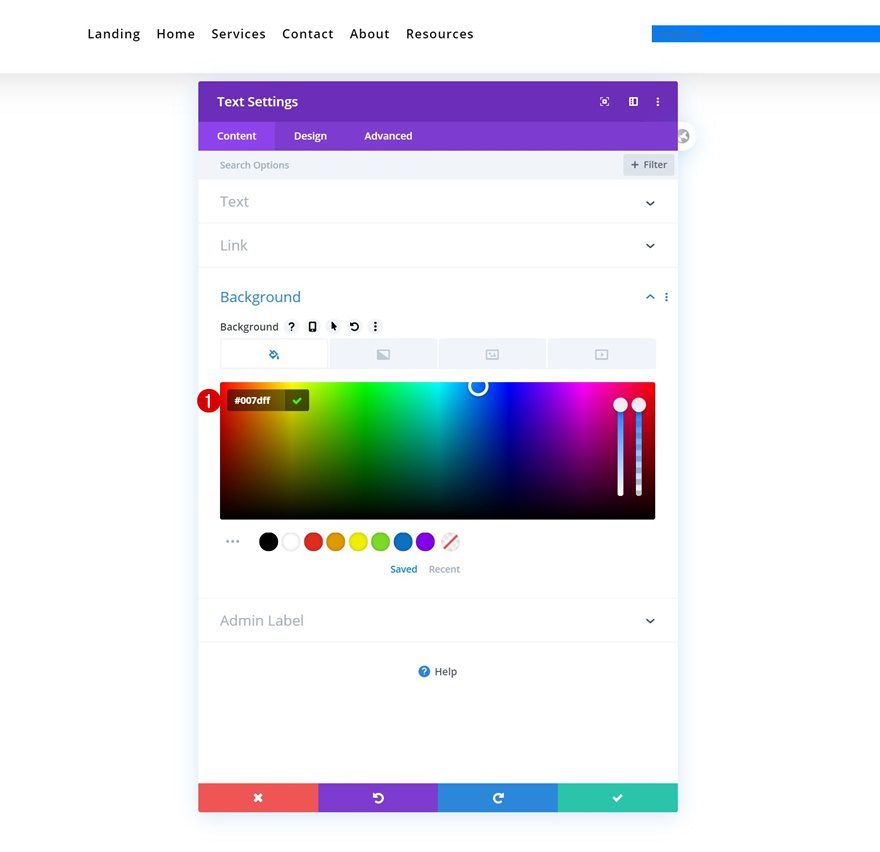Collapse the Background section
The width and height of the screenshot is (880, 852).
pos(650,297)
